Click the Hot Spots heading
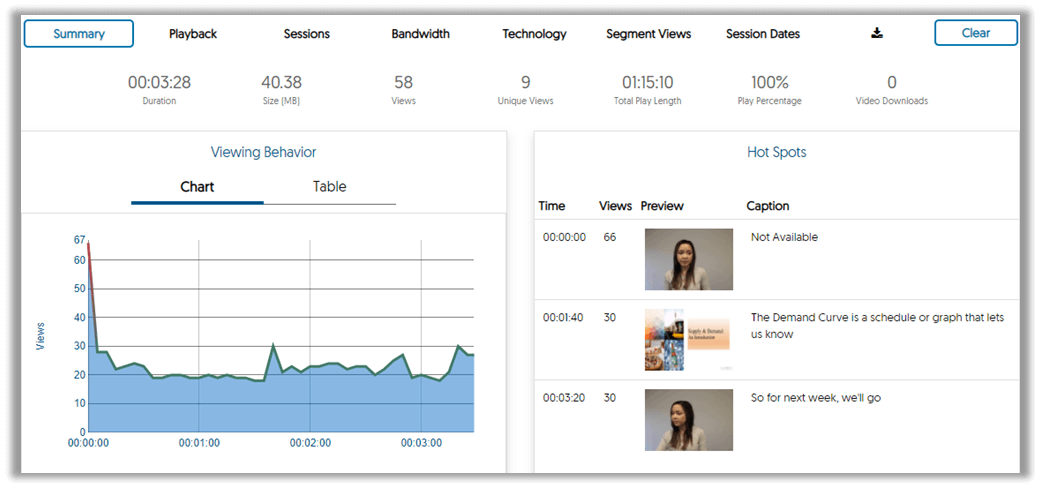Image resolution: width=1041 pixels, height=488 pixels. pyautogui.click(x=776, y=152)
